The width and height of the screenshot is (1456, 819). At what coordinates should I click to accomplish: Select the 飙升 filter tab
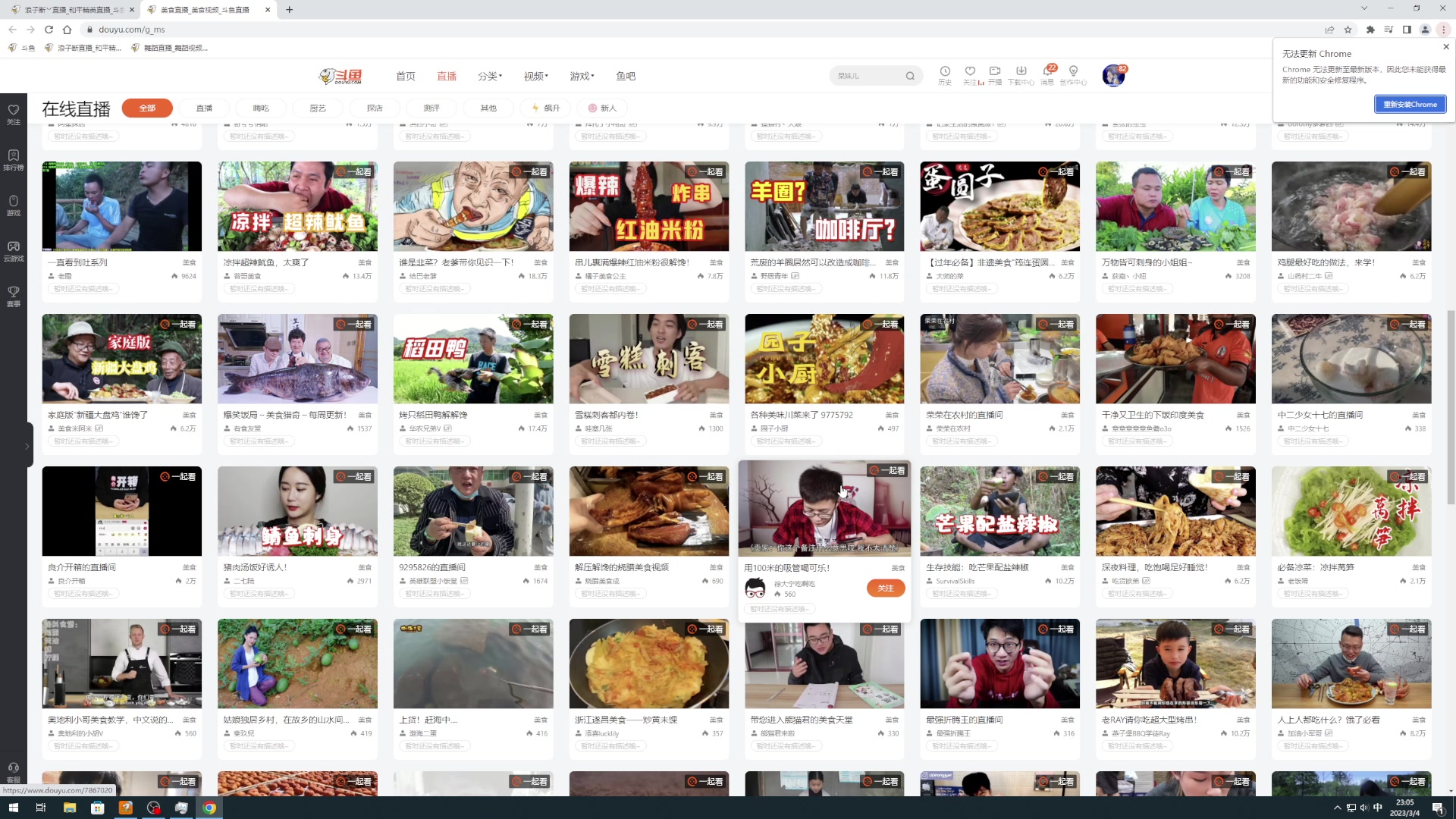point(546,108)
